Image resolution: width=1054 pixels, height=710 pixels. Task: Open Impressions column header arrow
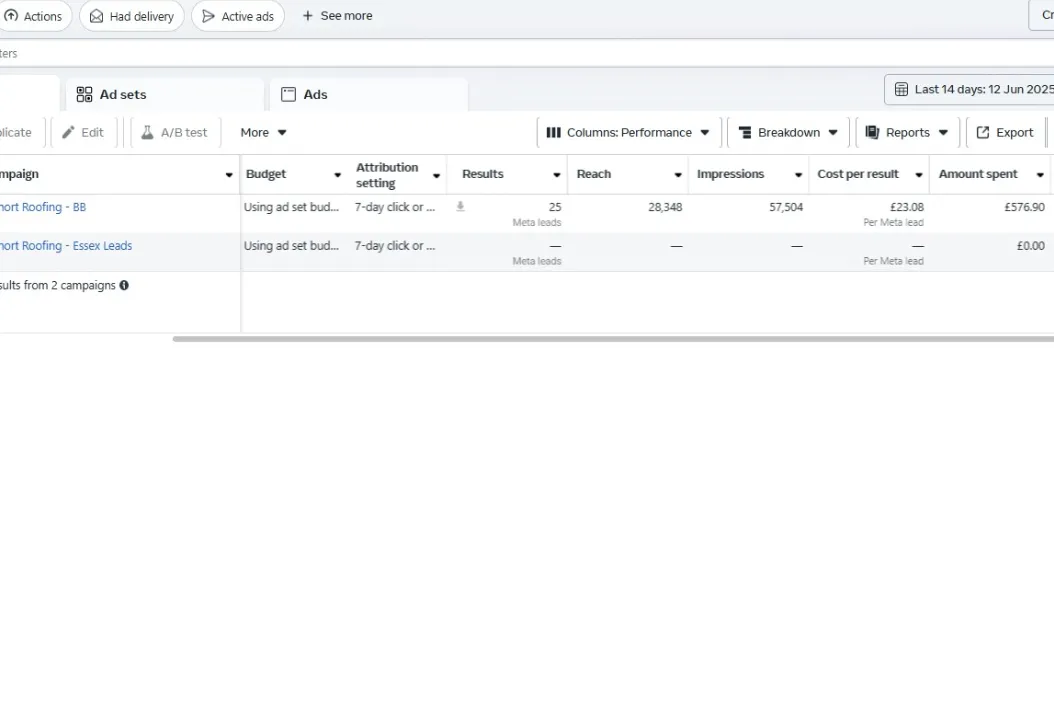pos(798,175)
